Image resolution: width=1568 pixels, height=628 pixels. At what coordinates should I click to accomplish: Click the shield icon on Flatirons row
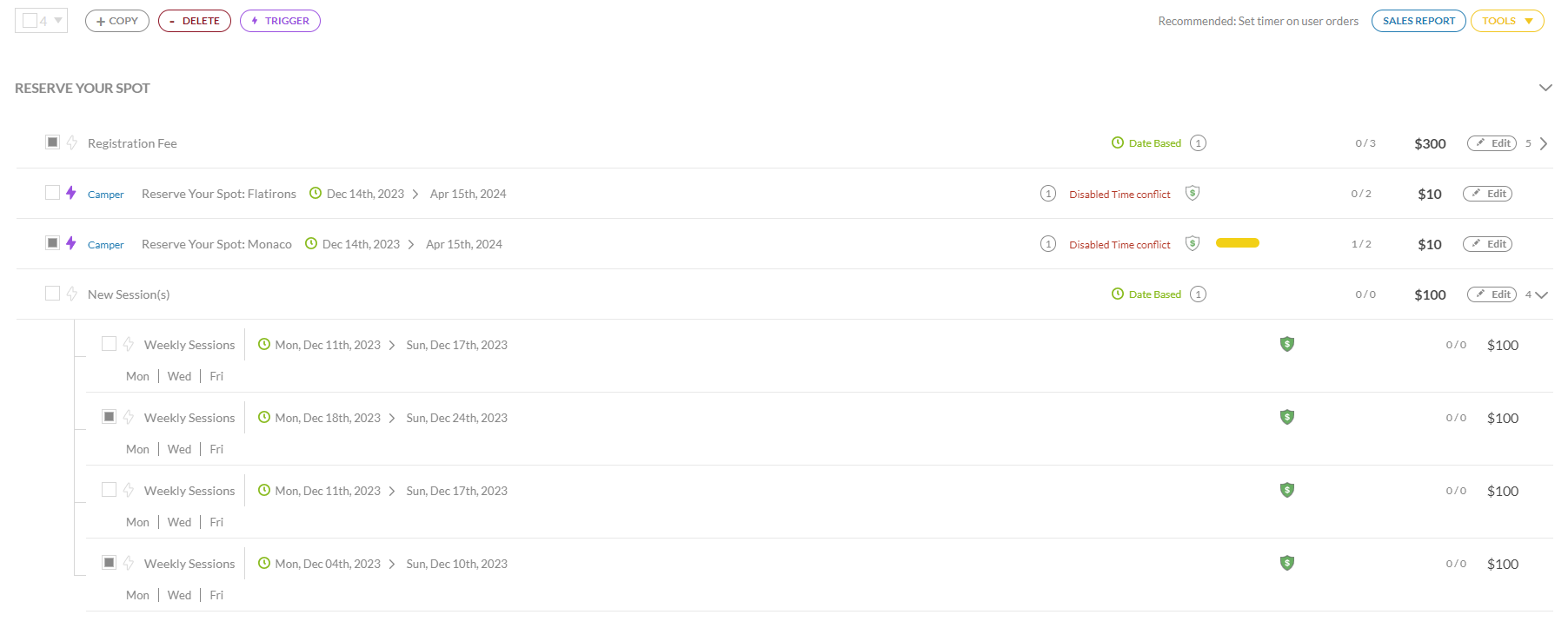pyautogui.click(x=1193, y=193)
